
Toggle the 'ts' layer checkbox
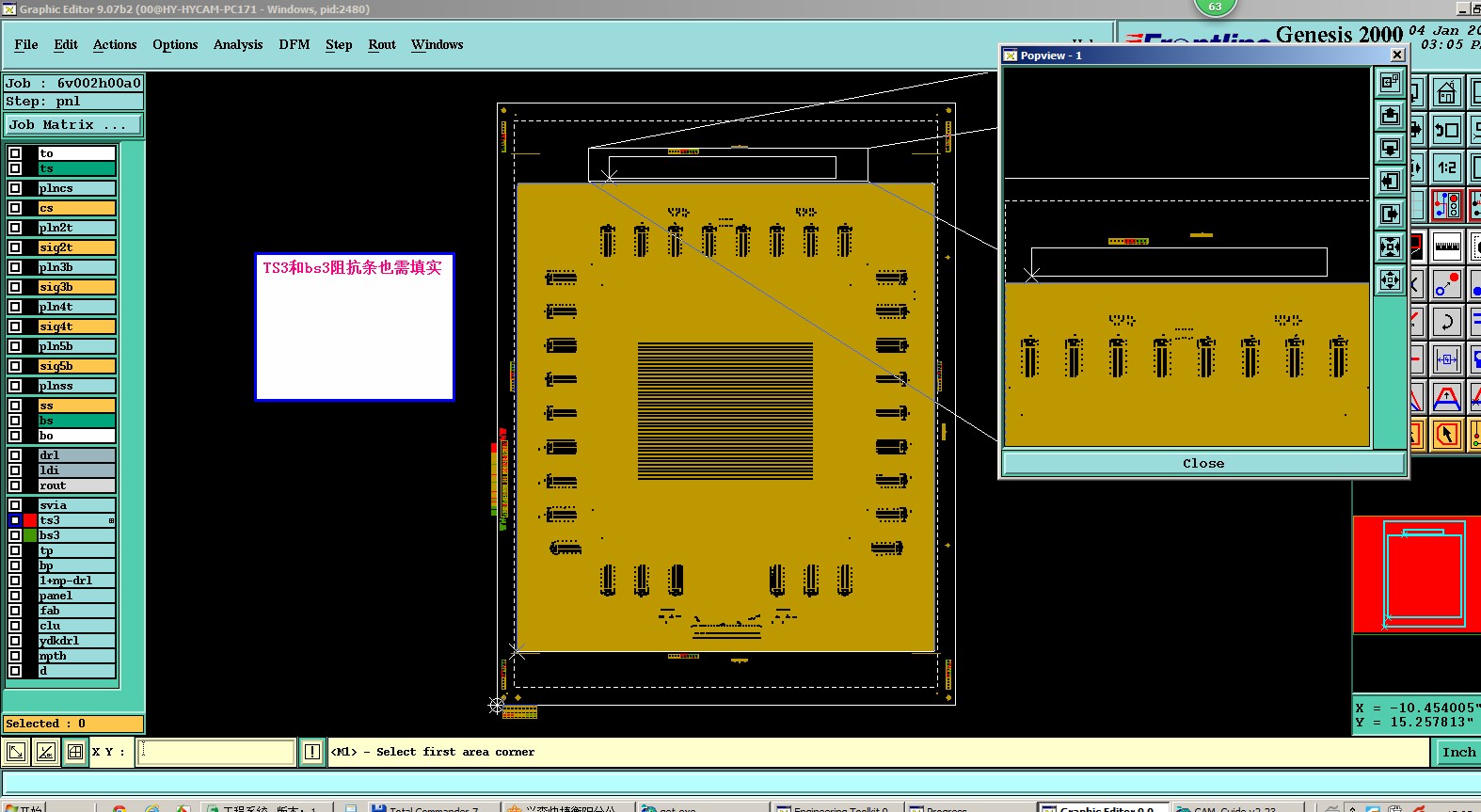tap(15, 168)
